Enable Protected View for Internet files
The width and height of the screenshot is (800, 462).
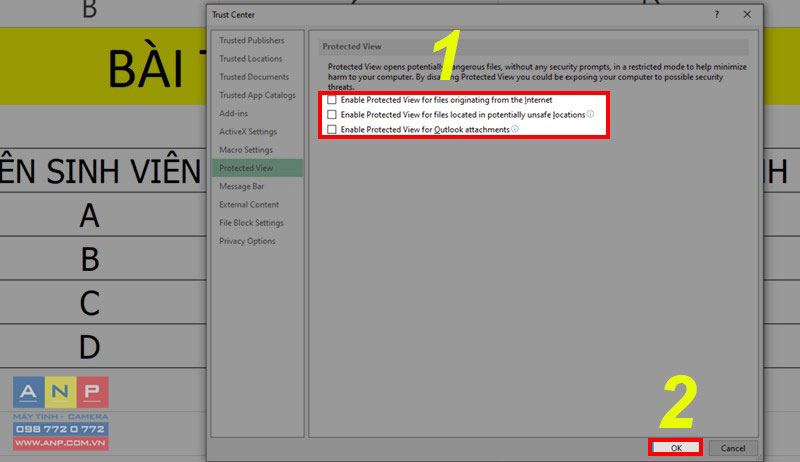332,100
